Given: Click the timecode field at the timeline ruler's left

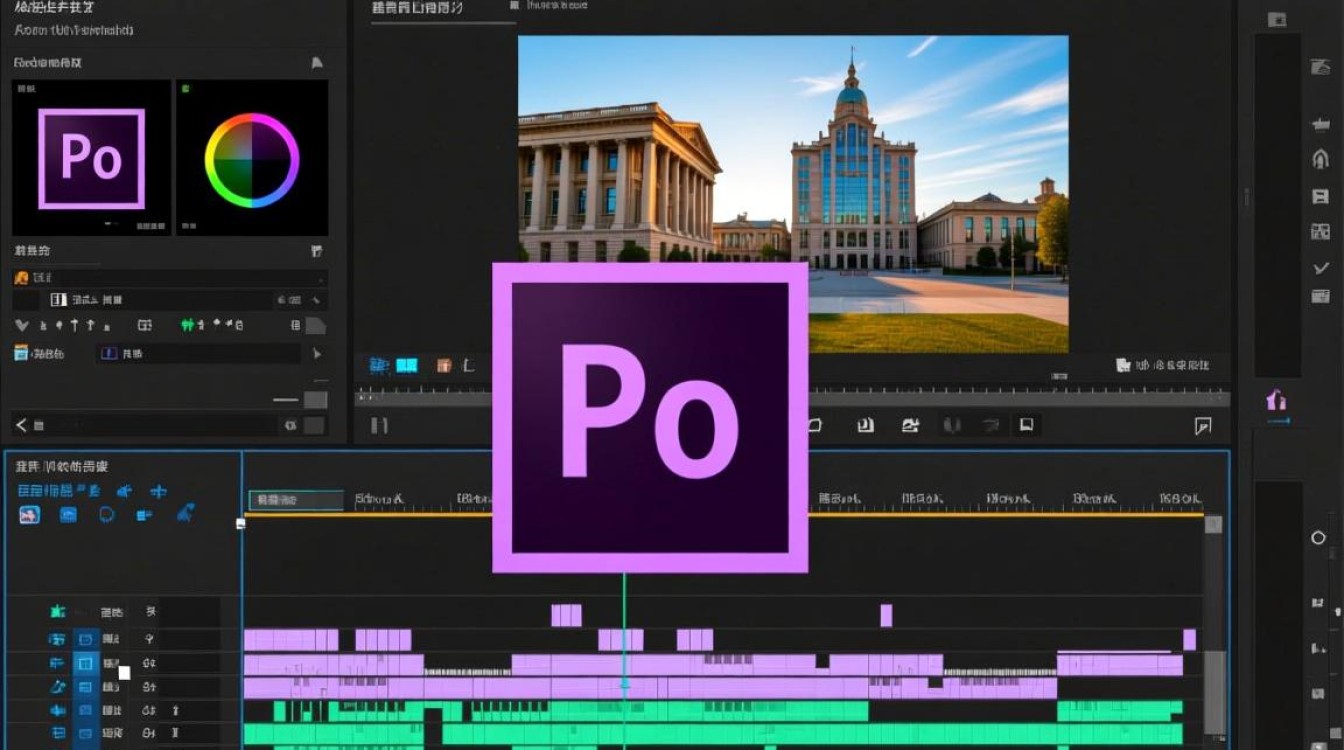Looking at the screenshot, I should [x=295, y=499].
